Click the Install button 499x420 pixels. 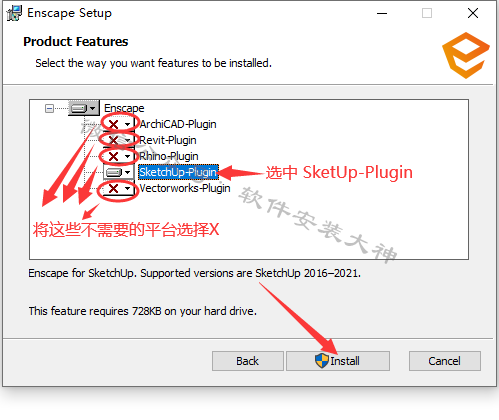(x=338, y=361)
